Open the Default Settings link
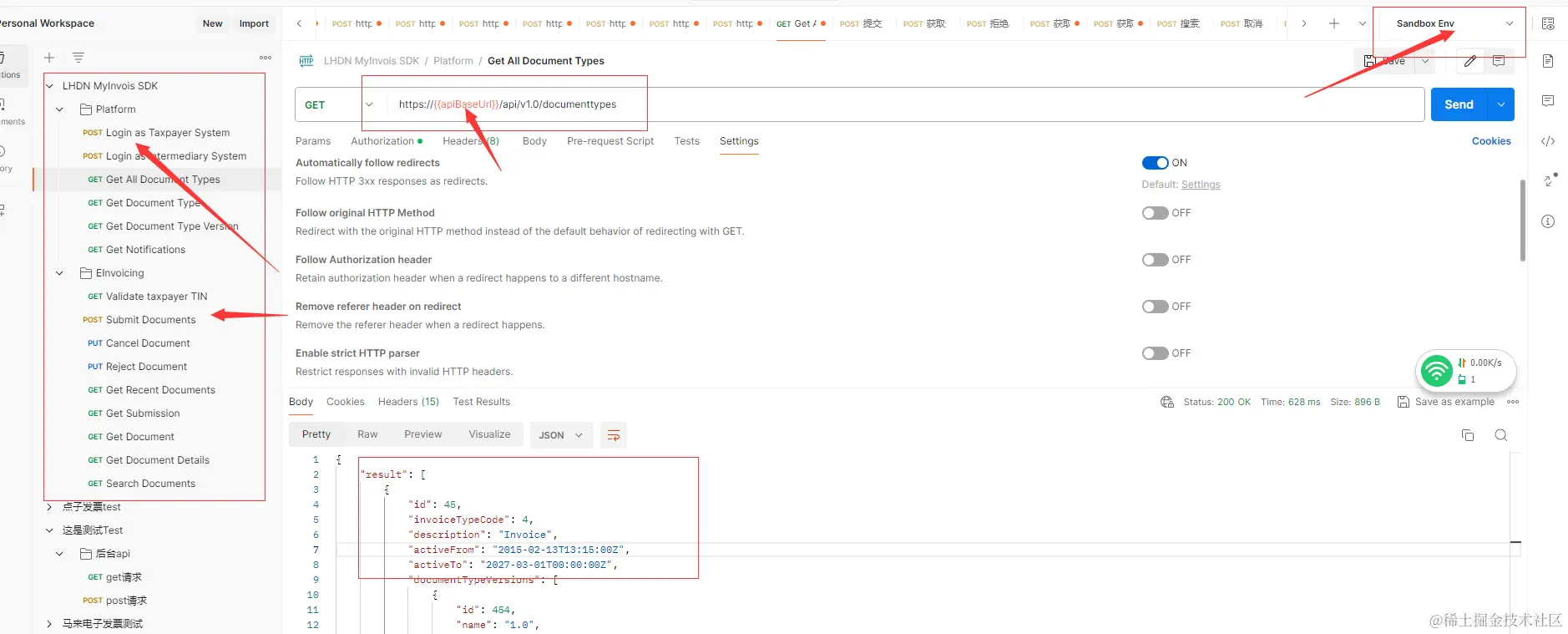Screen dimensions: 1568x634 1201,185
